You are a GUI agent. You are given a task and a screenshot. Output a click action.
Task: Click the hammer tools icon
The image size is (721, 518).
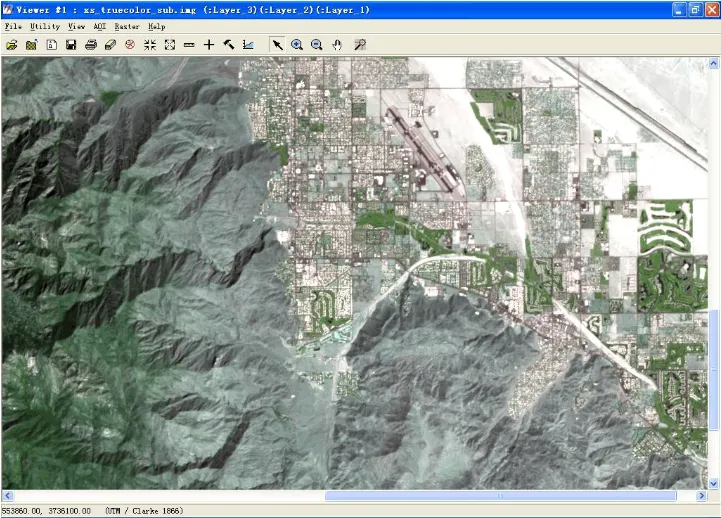point(229,45)
